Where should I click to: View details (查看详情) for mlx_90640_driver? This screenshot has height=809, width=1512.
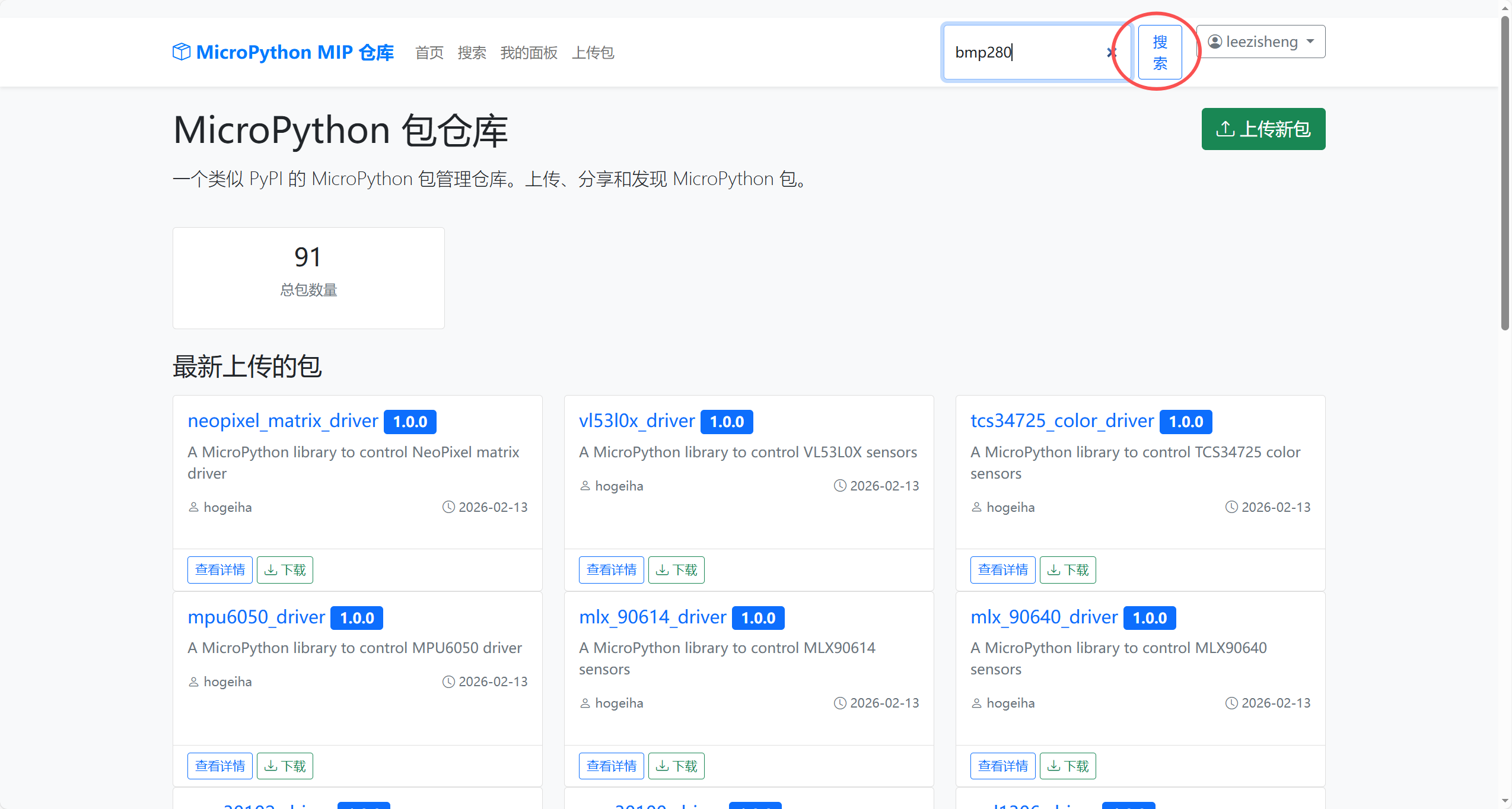point(1003,766)
